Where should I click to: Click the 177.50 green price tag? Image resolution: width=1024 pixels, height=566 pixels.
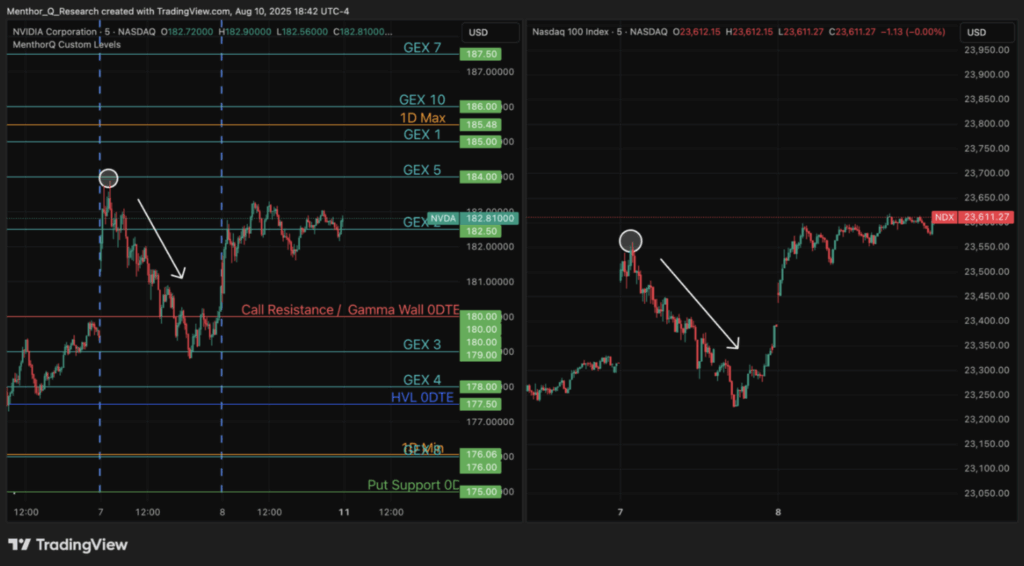point(481,404)
